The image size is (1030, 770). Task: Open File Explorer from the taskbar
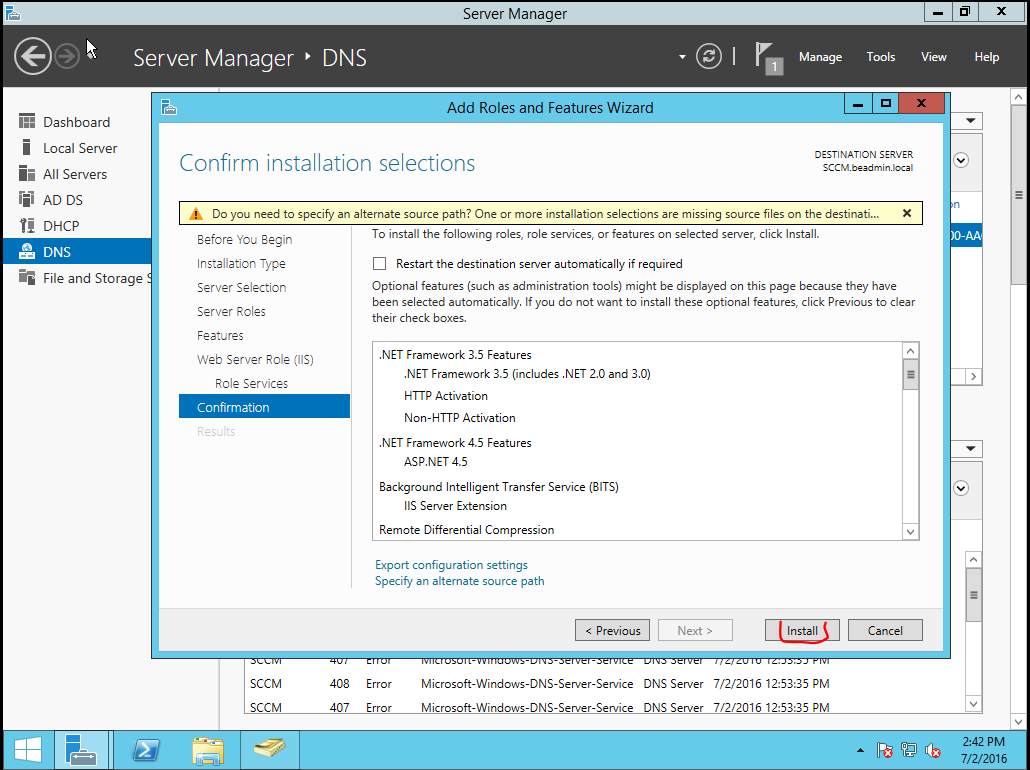tap(208, 750)
